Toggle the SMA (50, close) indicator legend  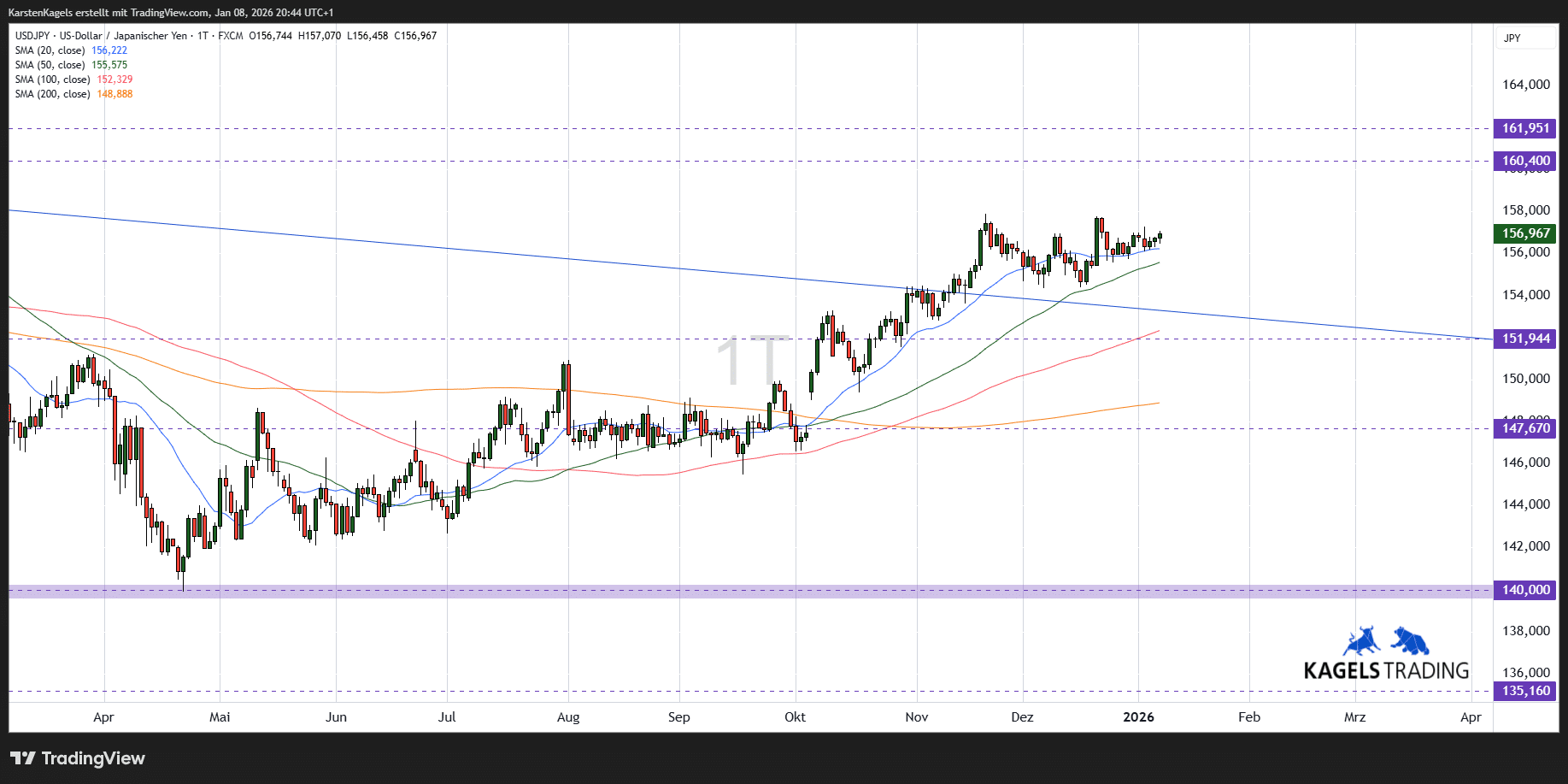(x=50, y=65)
